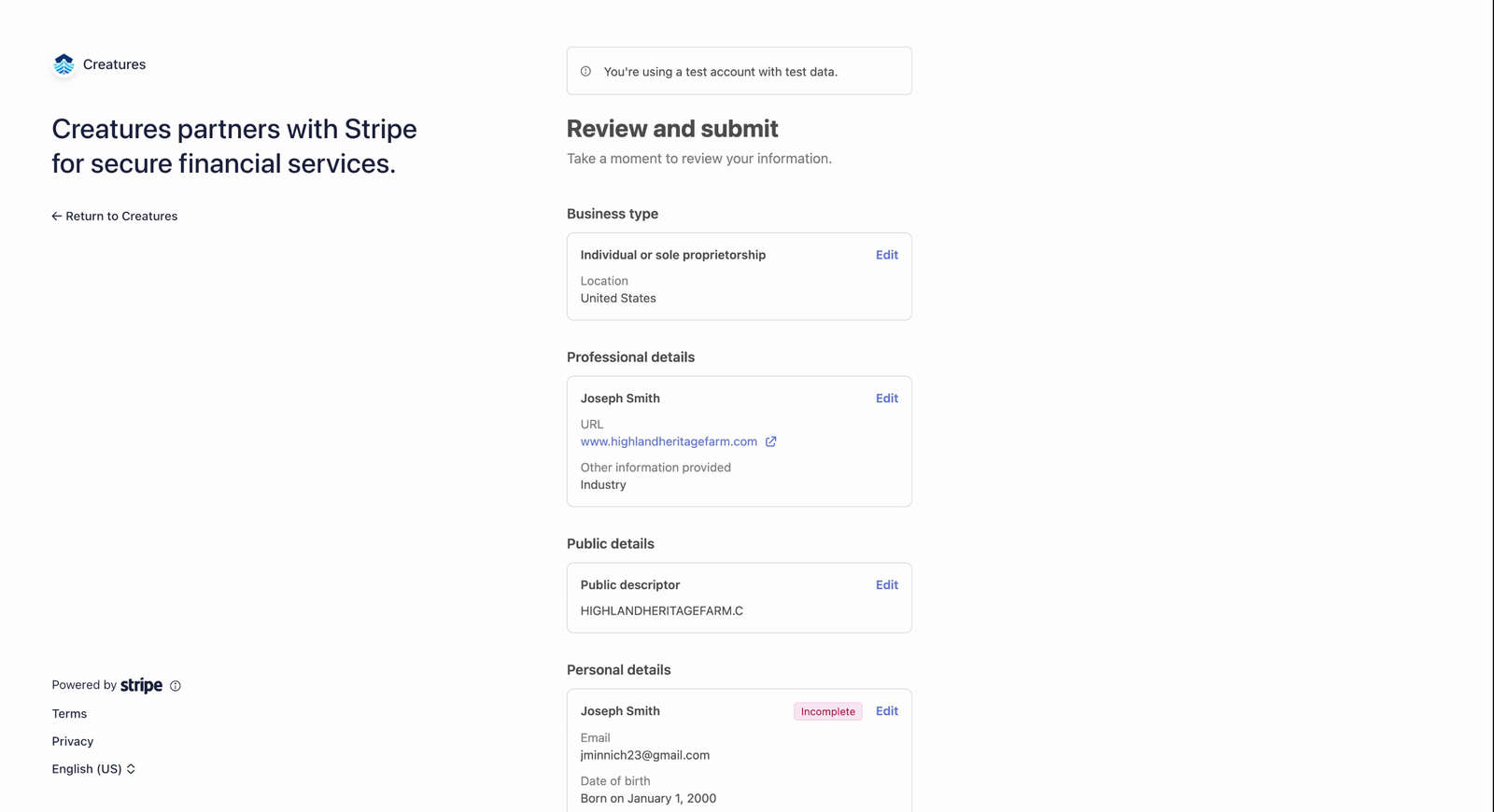Click the Incomplete status badge

pyautogui.click(x=828, y=711)
